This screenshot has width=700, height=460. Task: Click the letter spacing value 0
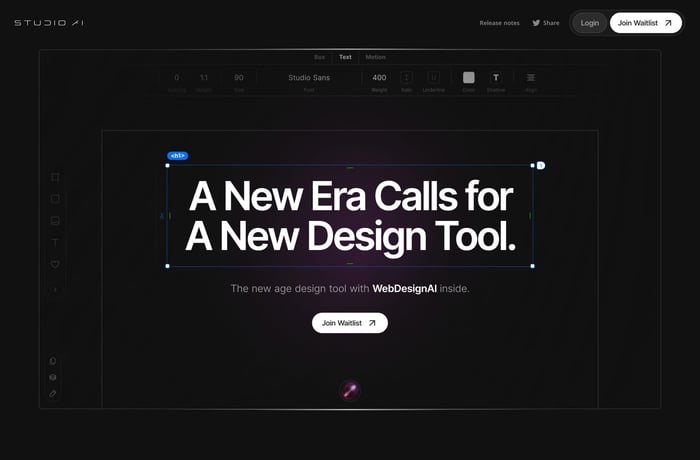click(x=177, y=78)
